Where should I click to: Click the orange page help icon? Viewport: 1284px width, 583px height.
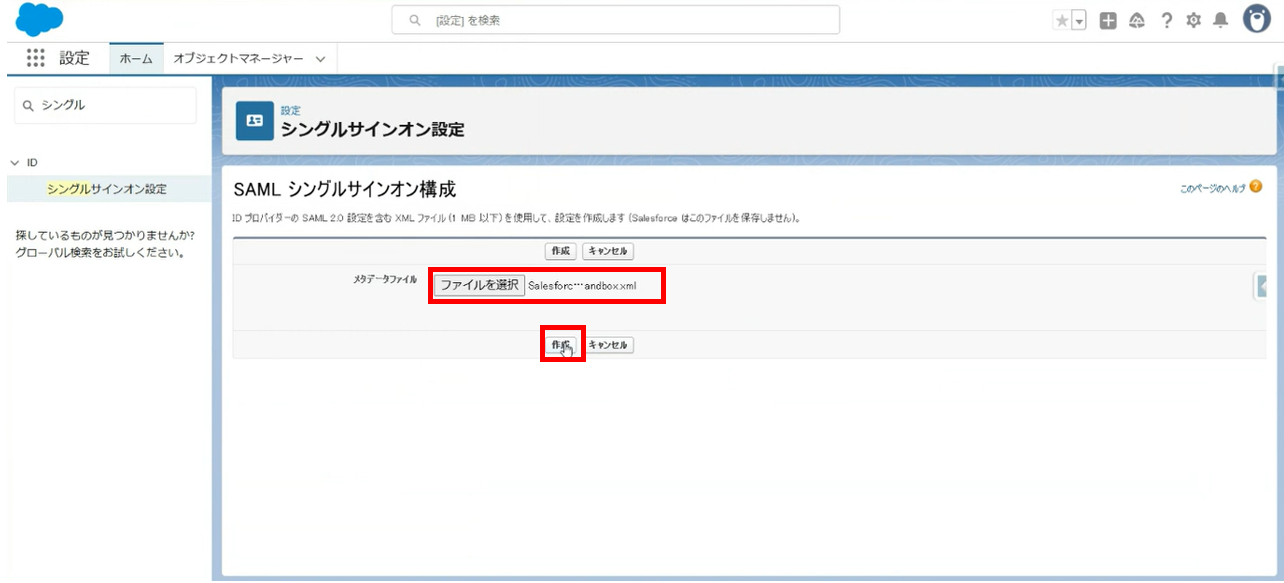click(1256, 187)
